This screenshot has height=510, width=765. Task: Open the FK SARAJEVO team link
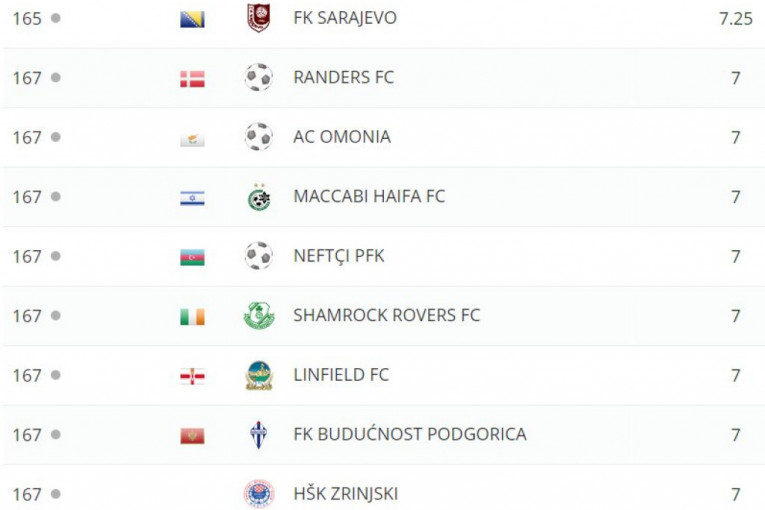click(x=345, y=18)
